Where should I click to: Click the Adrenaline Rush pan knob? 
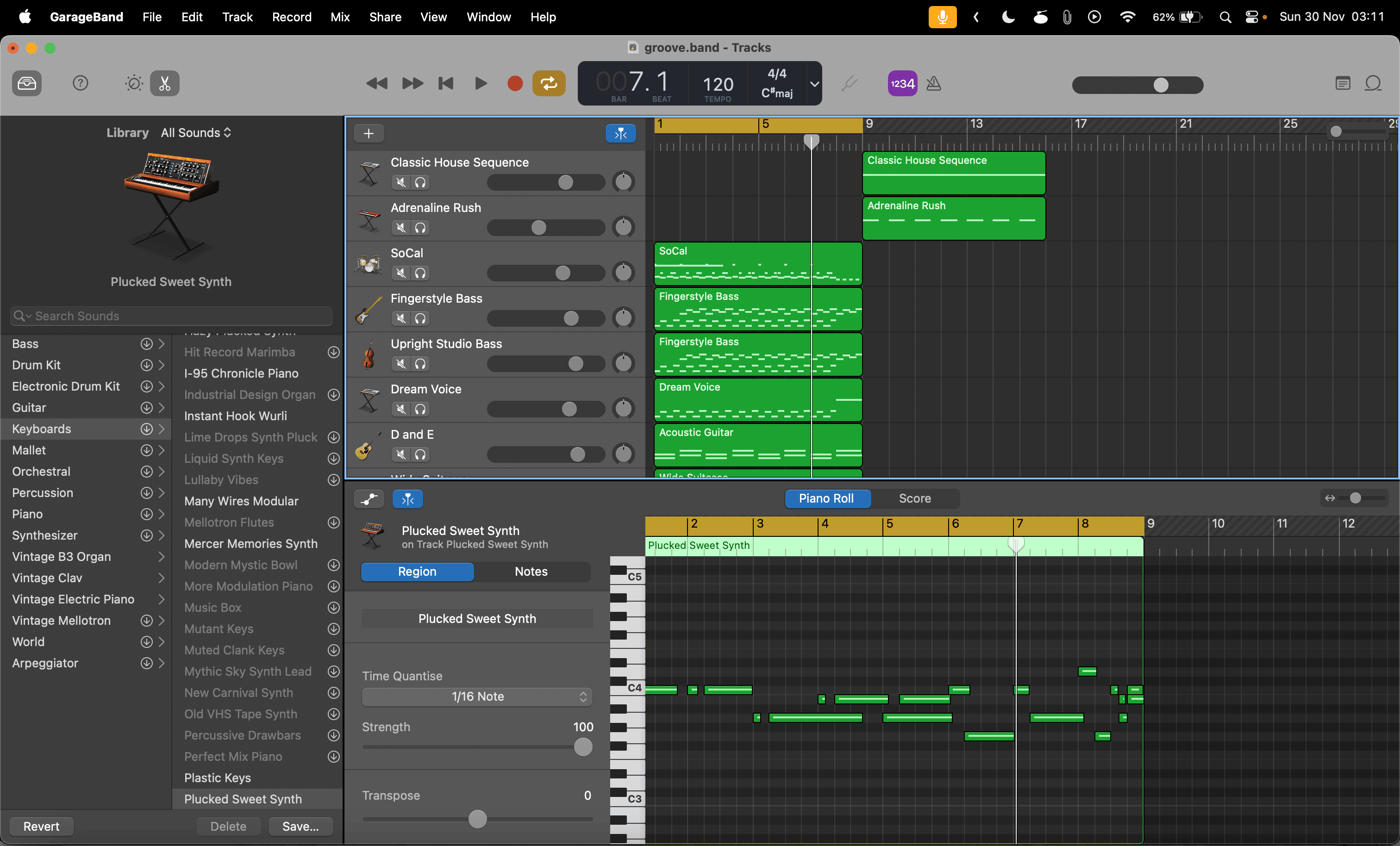tap(623, 227)
